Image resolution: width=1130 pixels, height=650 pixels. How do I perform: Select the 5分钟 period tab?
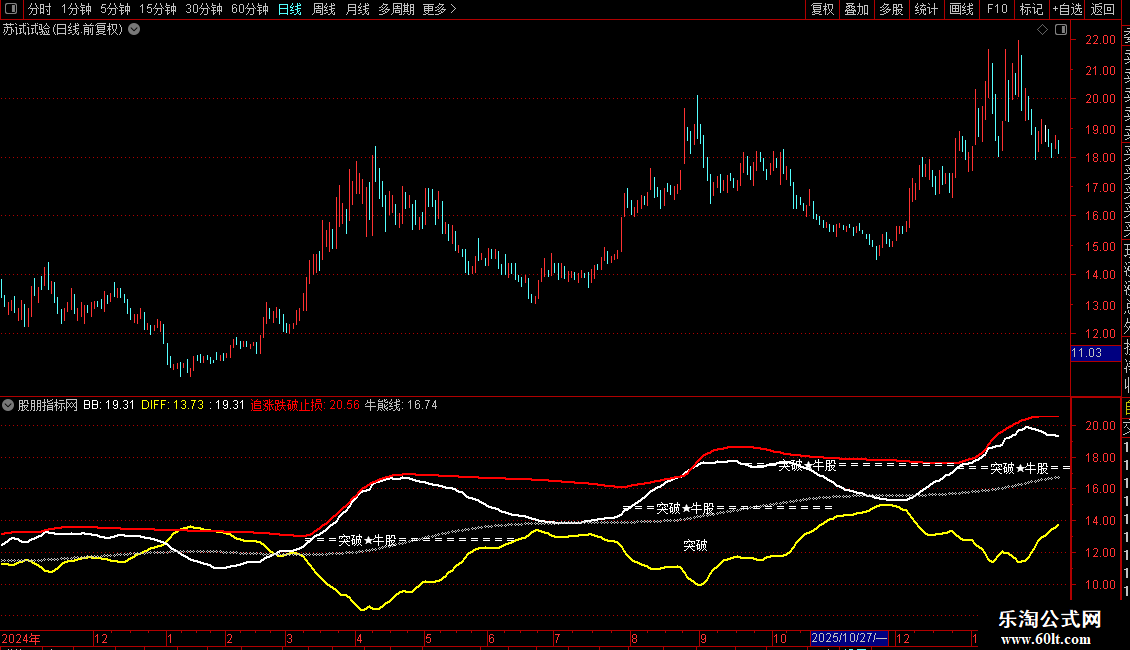[x=115, y=9]
